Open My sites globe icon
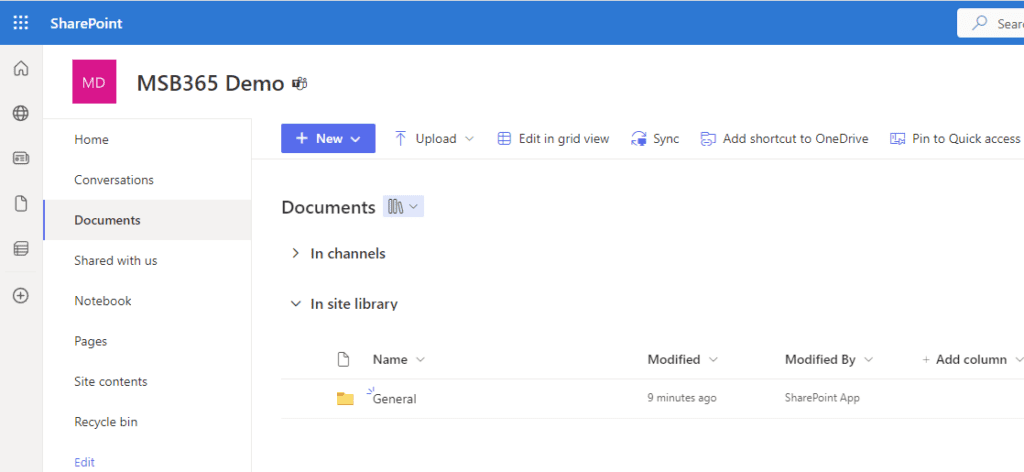The image size is (1024, 472). 21,114
